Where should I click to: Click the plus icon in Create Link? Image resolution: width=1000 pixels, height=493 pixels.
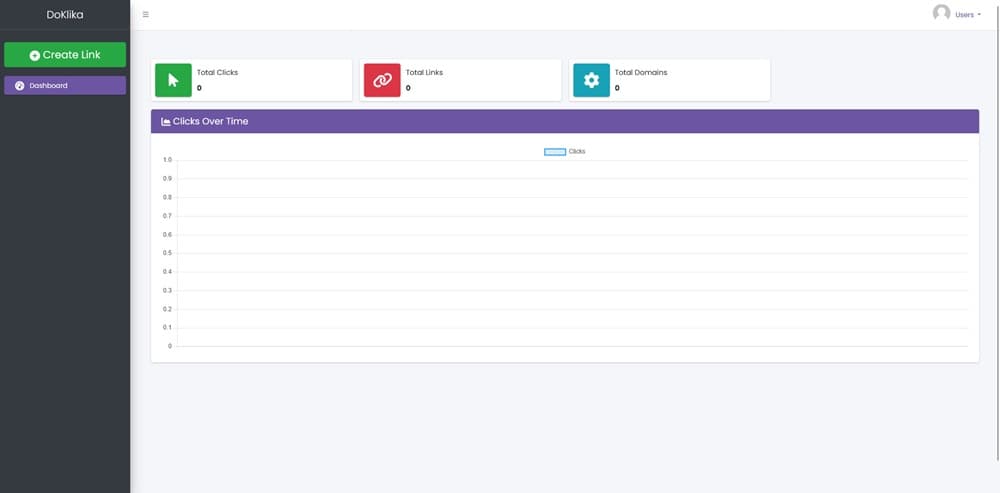point(35,56)
